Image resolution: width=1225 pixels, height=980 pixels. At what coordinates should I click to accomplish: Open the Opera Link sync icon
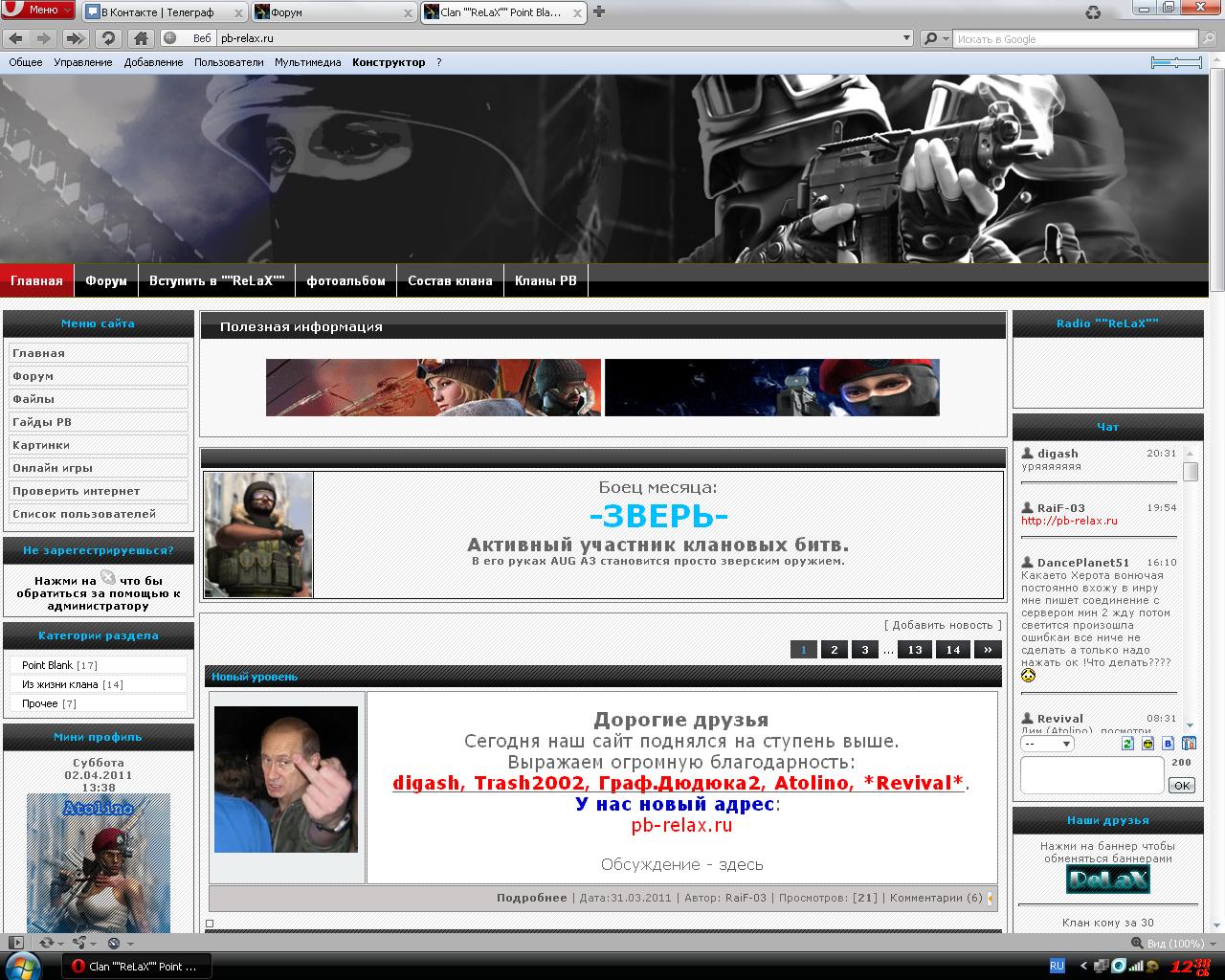(x=46, y=943)
